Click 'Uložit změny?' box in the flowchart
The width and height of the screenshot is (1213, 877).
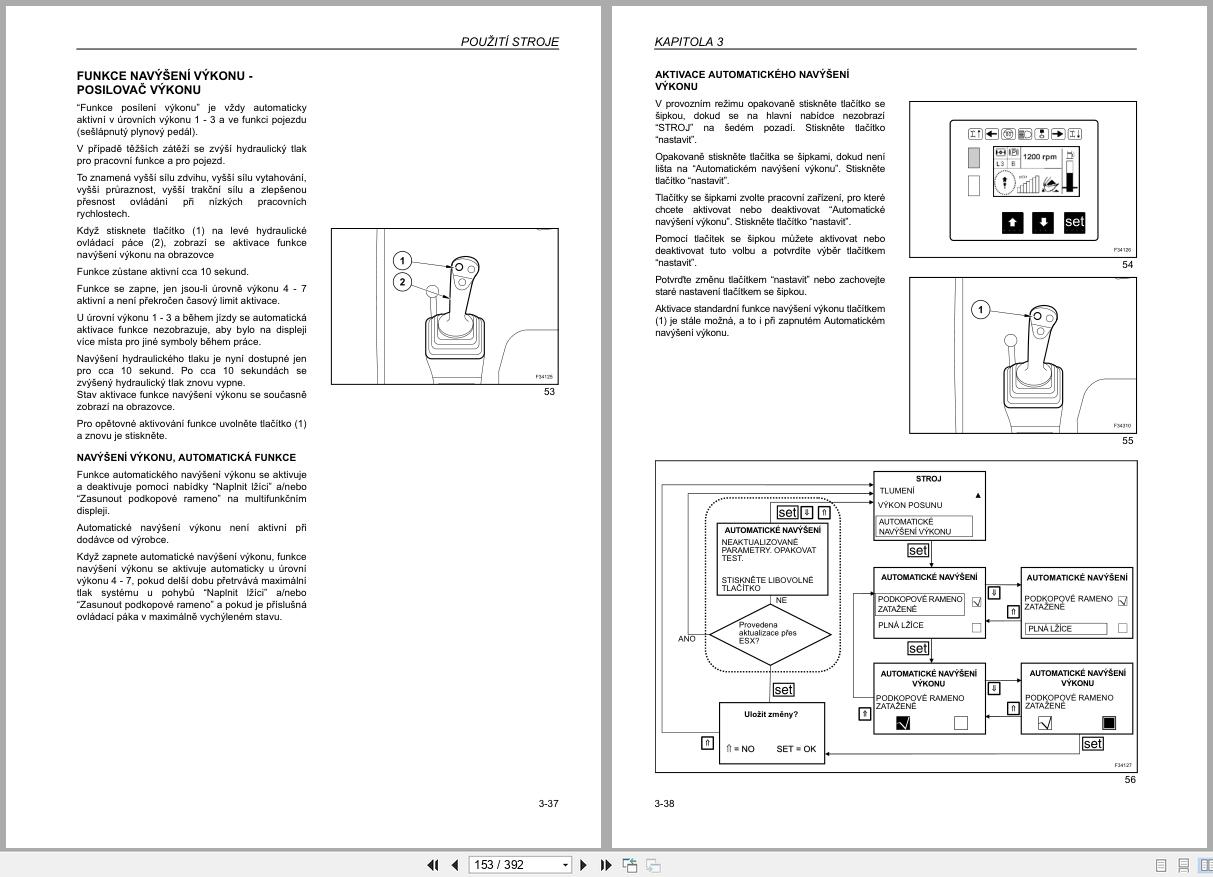coord(772,733)
